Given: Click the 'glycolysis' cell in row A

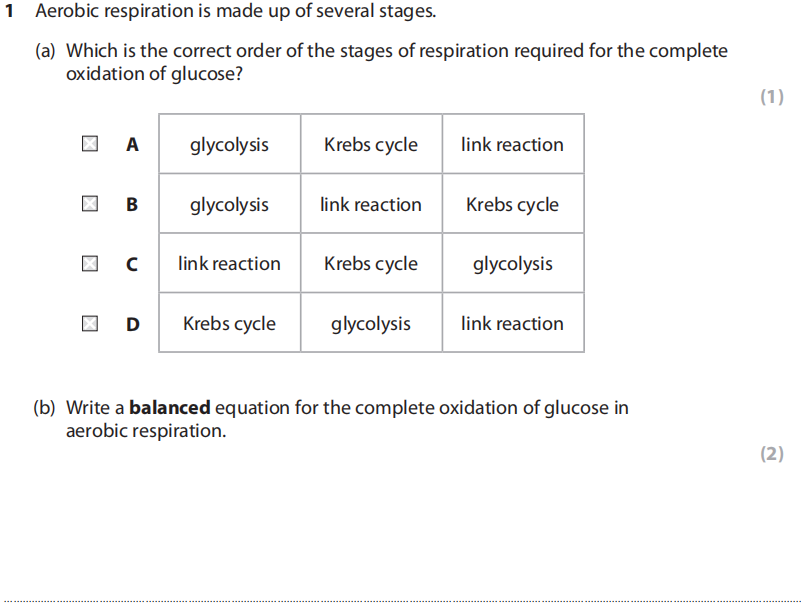Looking at the screenshot, I should pyautogui.click(x=229, y=145).
